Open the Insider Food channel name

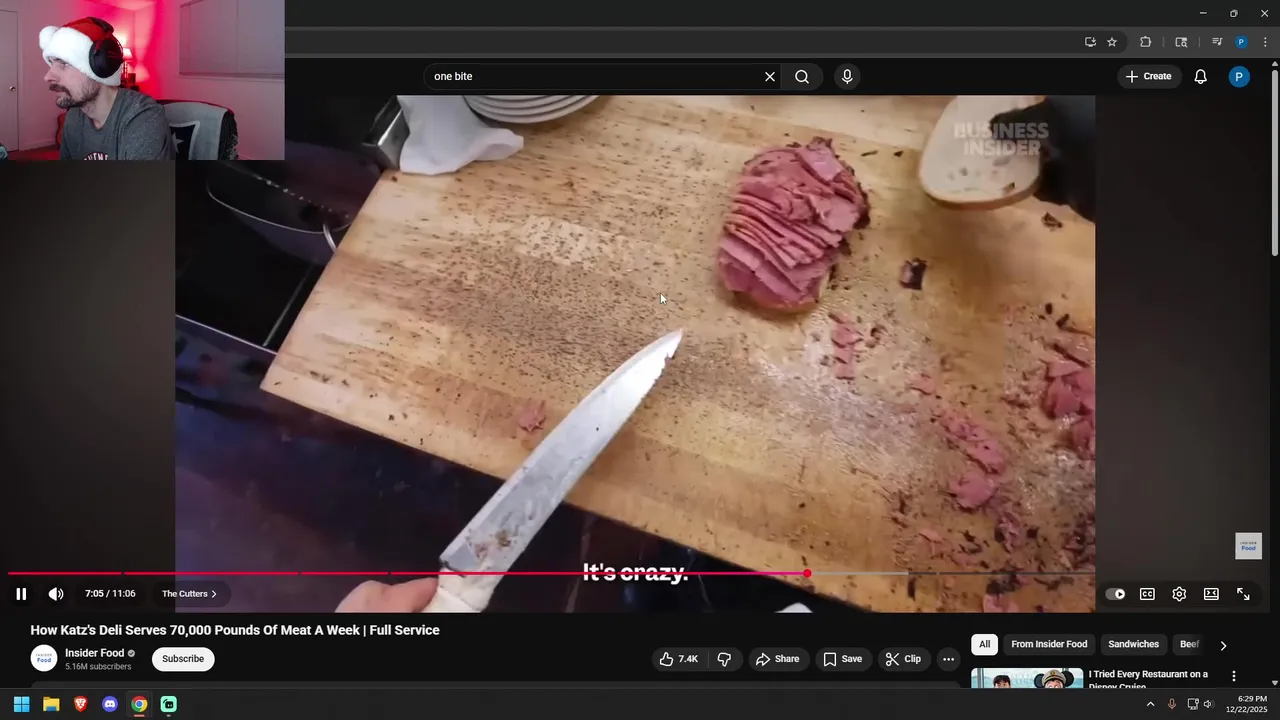pyautogui.click(x=95, y=653)
